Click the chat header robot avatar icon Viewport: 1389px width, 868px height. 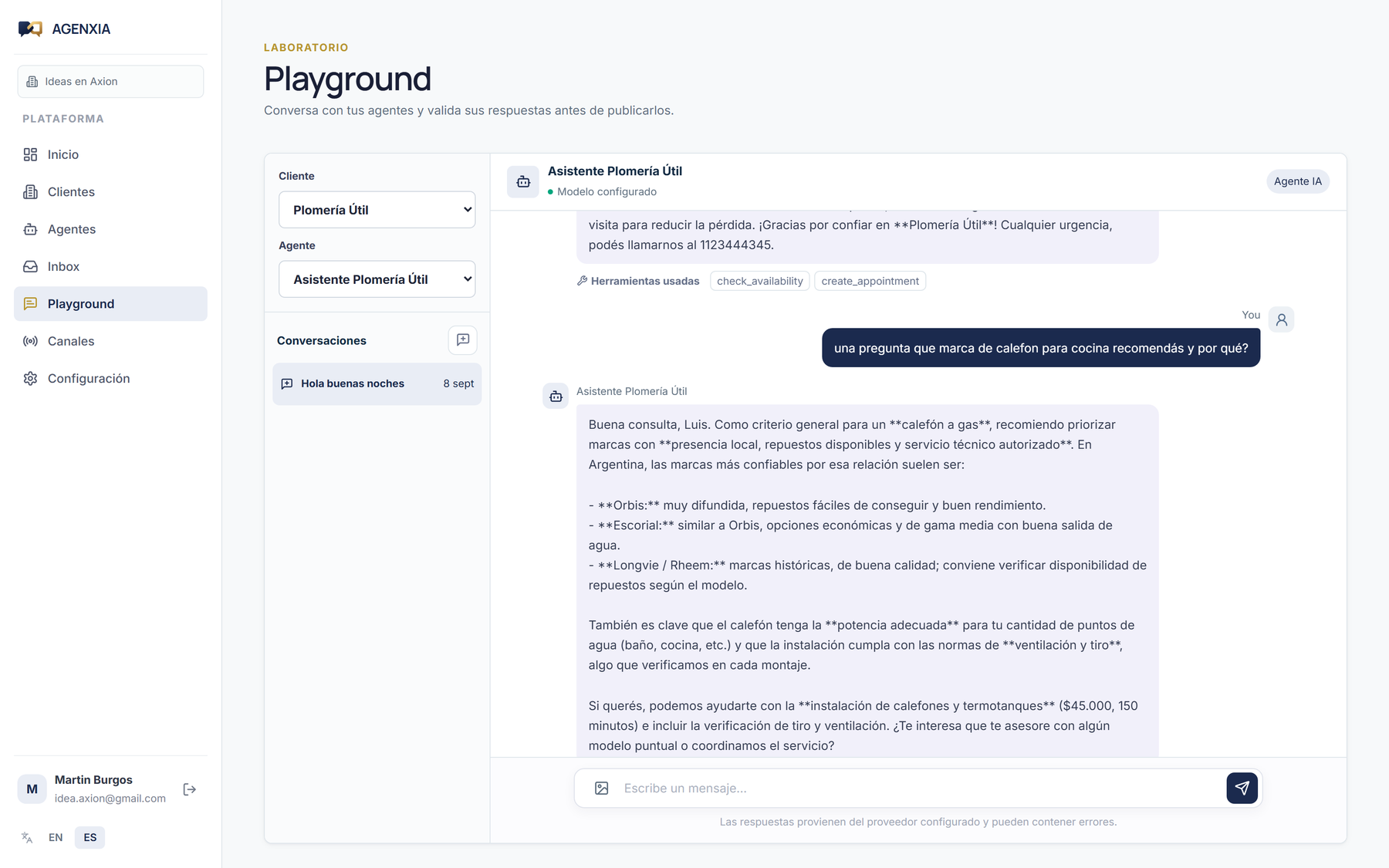(x=523, y=182)
